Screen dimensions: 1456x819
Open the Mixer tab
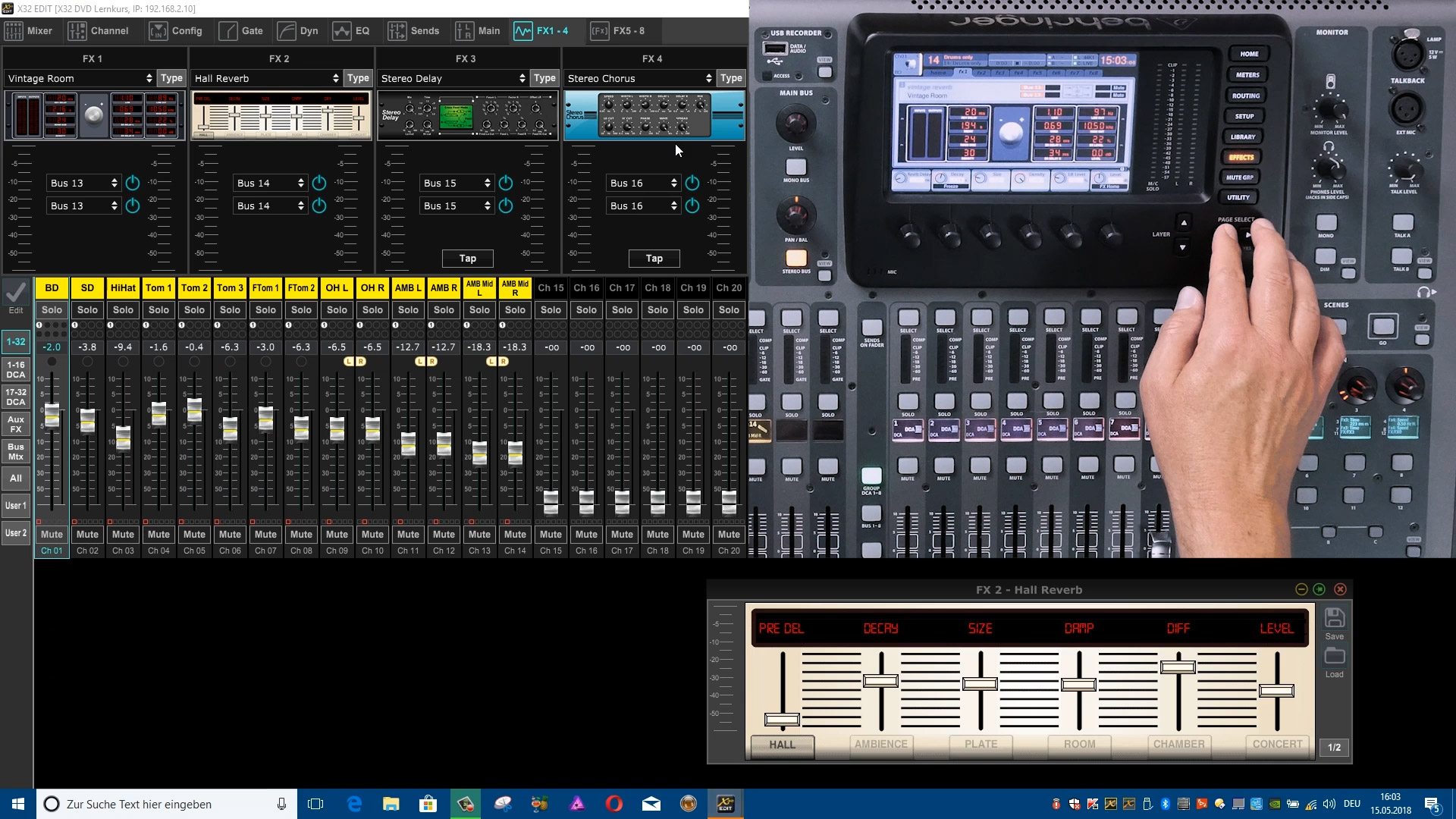[29, 31]
